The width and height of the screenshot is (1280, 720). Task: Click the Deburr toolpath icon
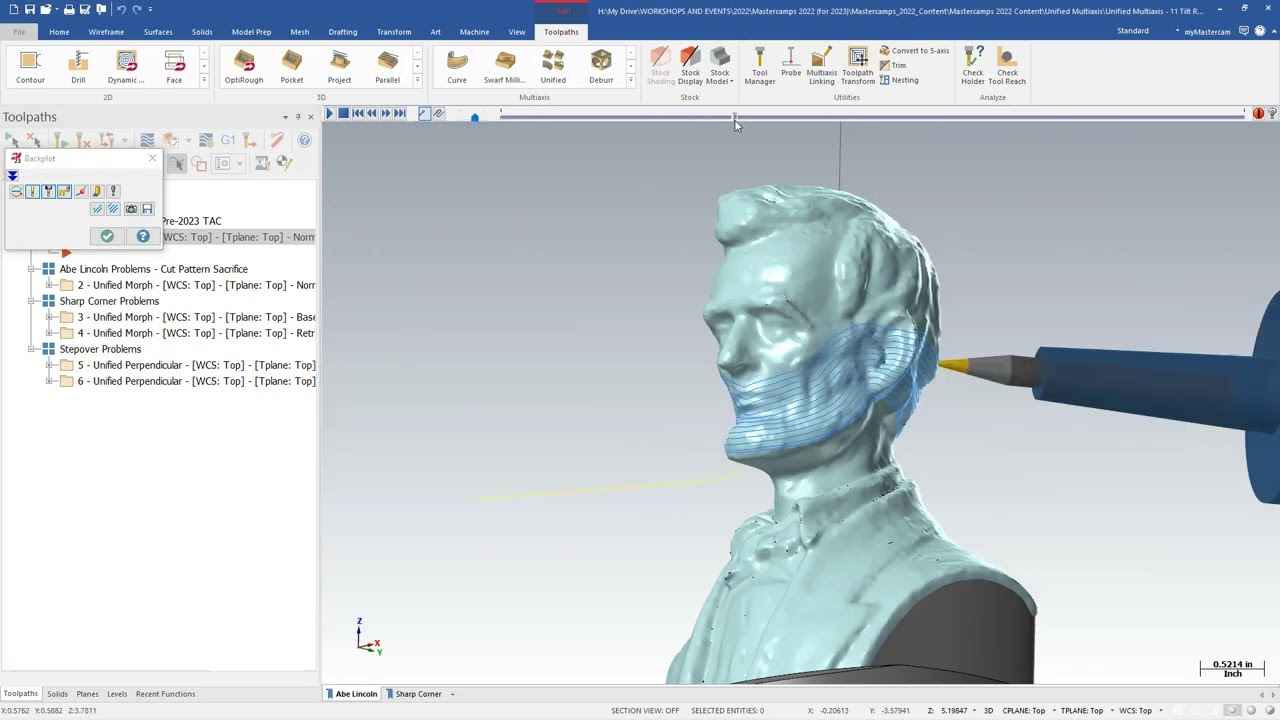[601, 66]
